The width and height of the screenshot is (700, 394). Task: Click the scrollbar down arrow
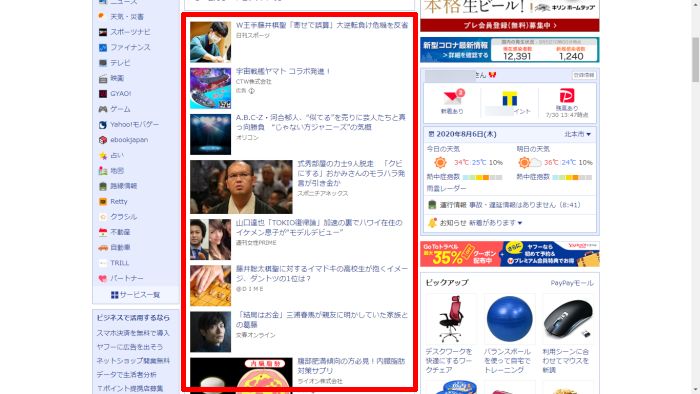coord(695,390)
